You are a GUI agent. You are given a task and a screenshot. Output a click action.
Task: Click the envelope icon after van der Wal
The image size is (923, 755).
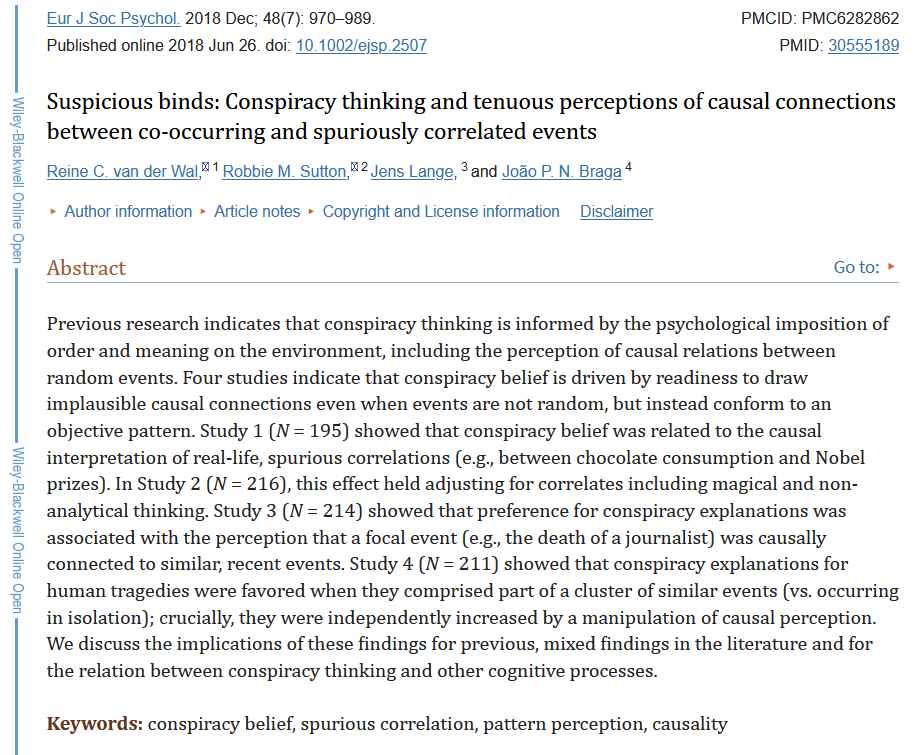tap(205, 167)
